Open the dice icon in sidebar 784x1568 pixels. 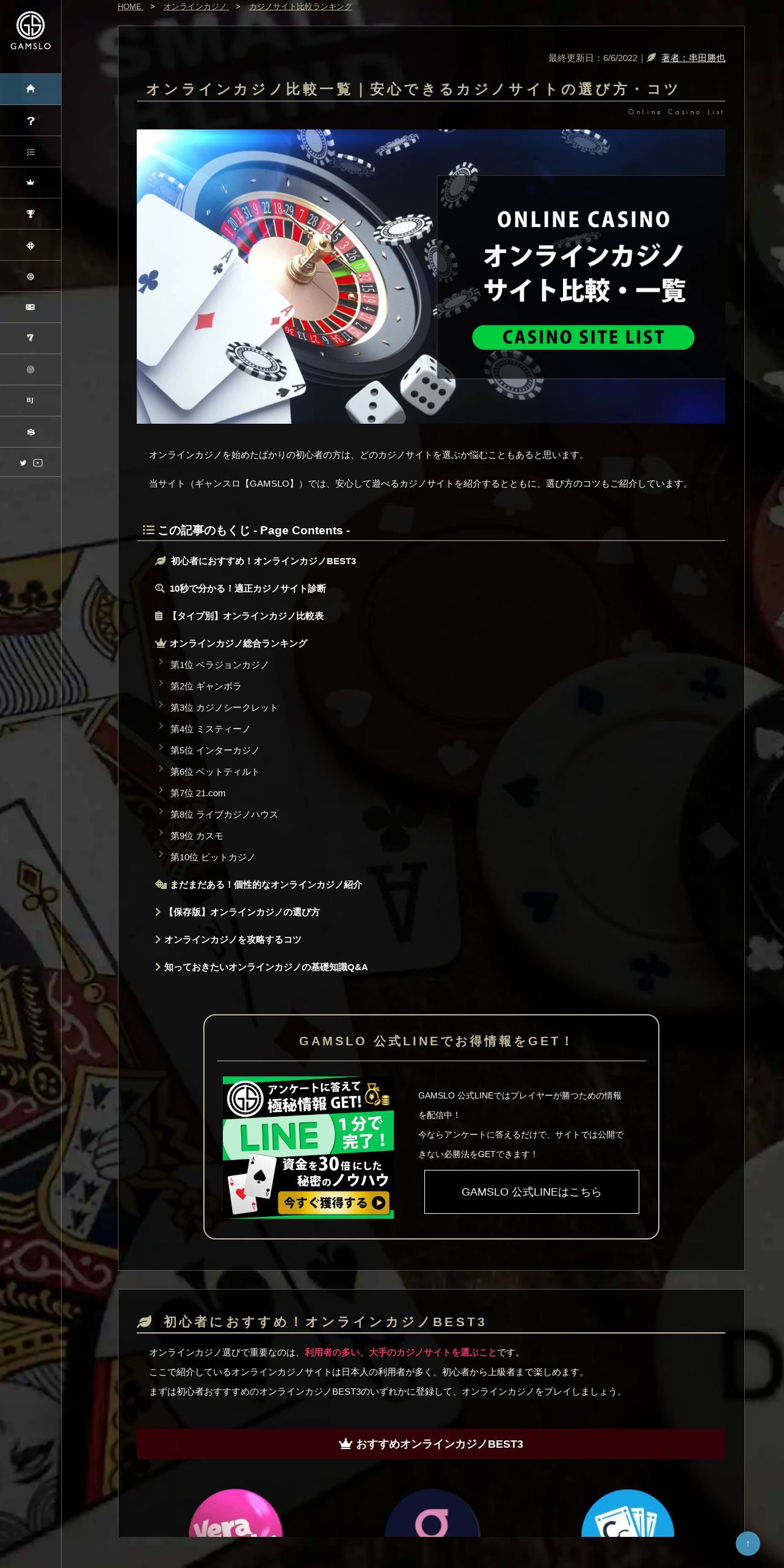coord(31,245)
